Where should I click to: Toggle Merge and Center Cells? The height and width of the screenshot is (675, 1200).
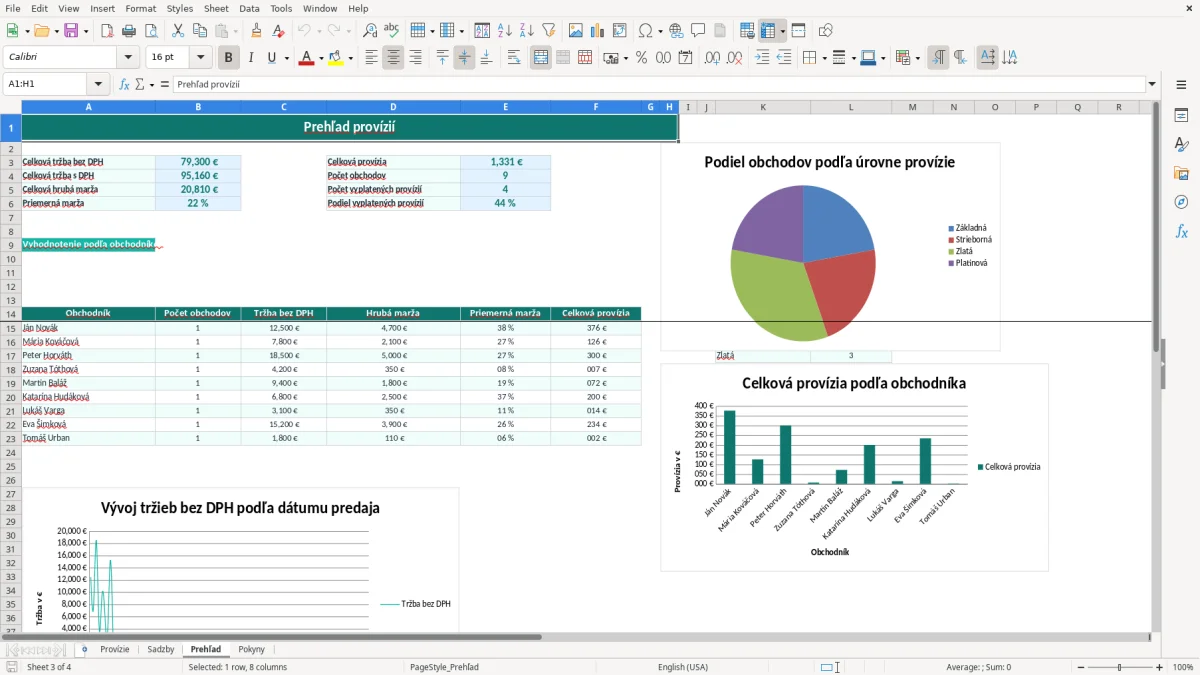click(541, 58)
